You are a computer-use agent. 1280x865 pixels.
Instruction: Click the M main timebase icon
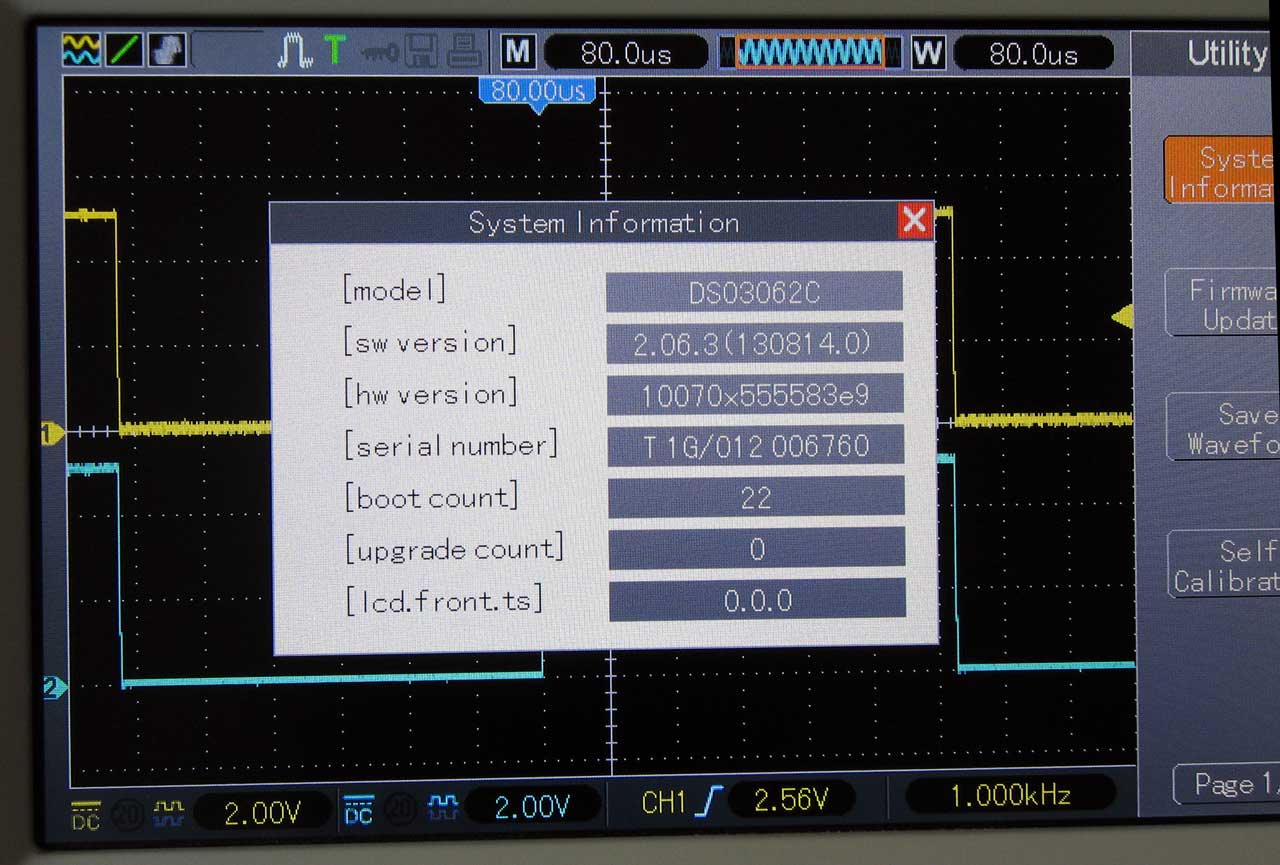click(517, 52)
